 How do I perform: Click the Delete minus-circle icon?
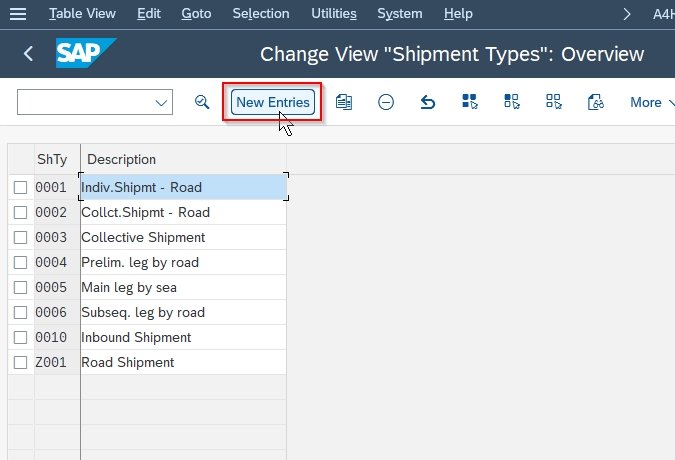coord(386,102)
